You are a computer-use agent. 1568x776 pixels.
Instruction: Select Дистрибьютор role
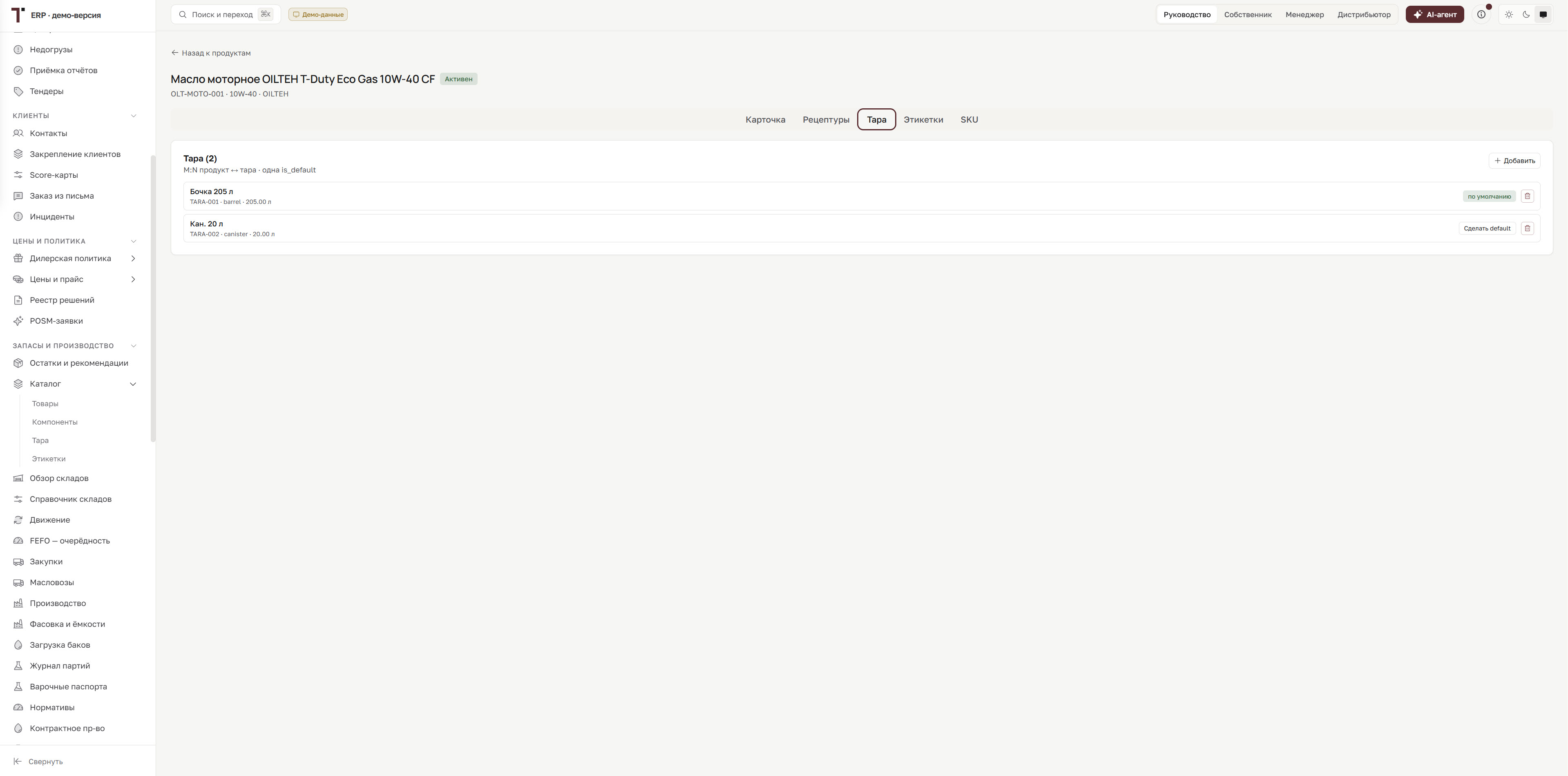click(x=1363, y=15)
